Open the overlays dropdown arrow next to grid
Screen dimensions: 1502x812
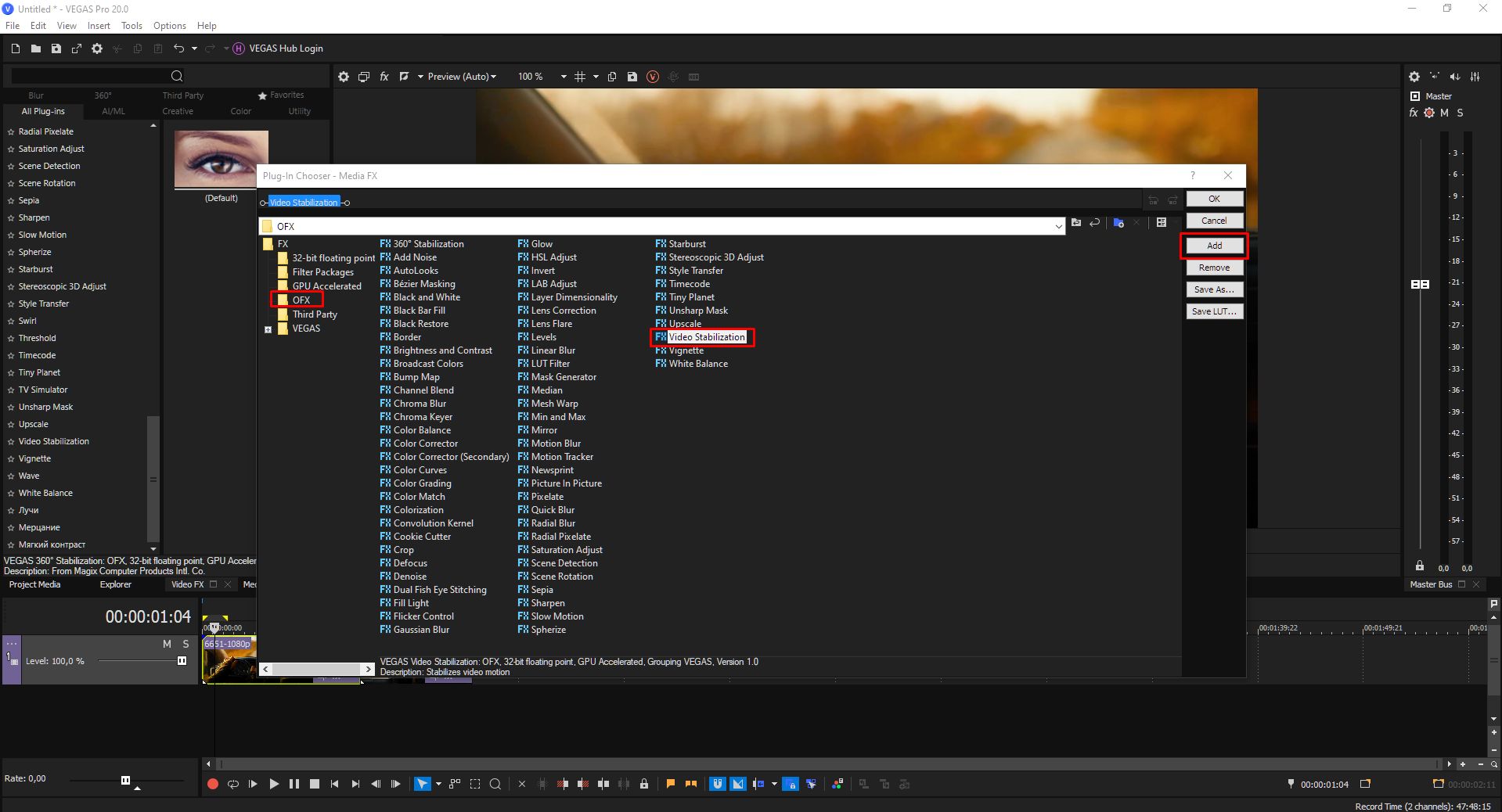pyautogui.click(x=596, y=77)
